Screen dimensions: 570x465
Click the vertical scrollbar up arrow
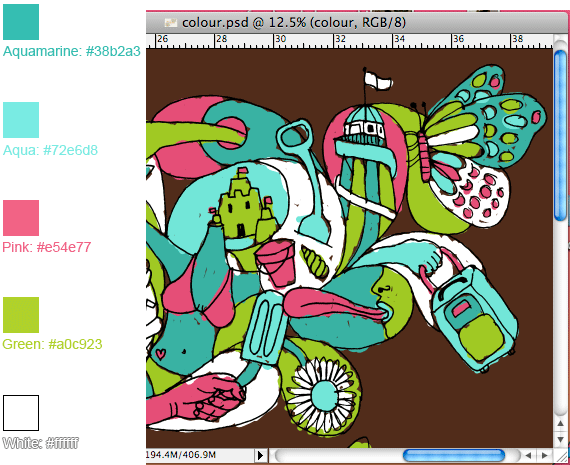tap(561, 424)
